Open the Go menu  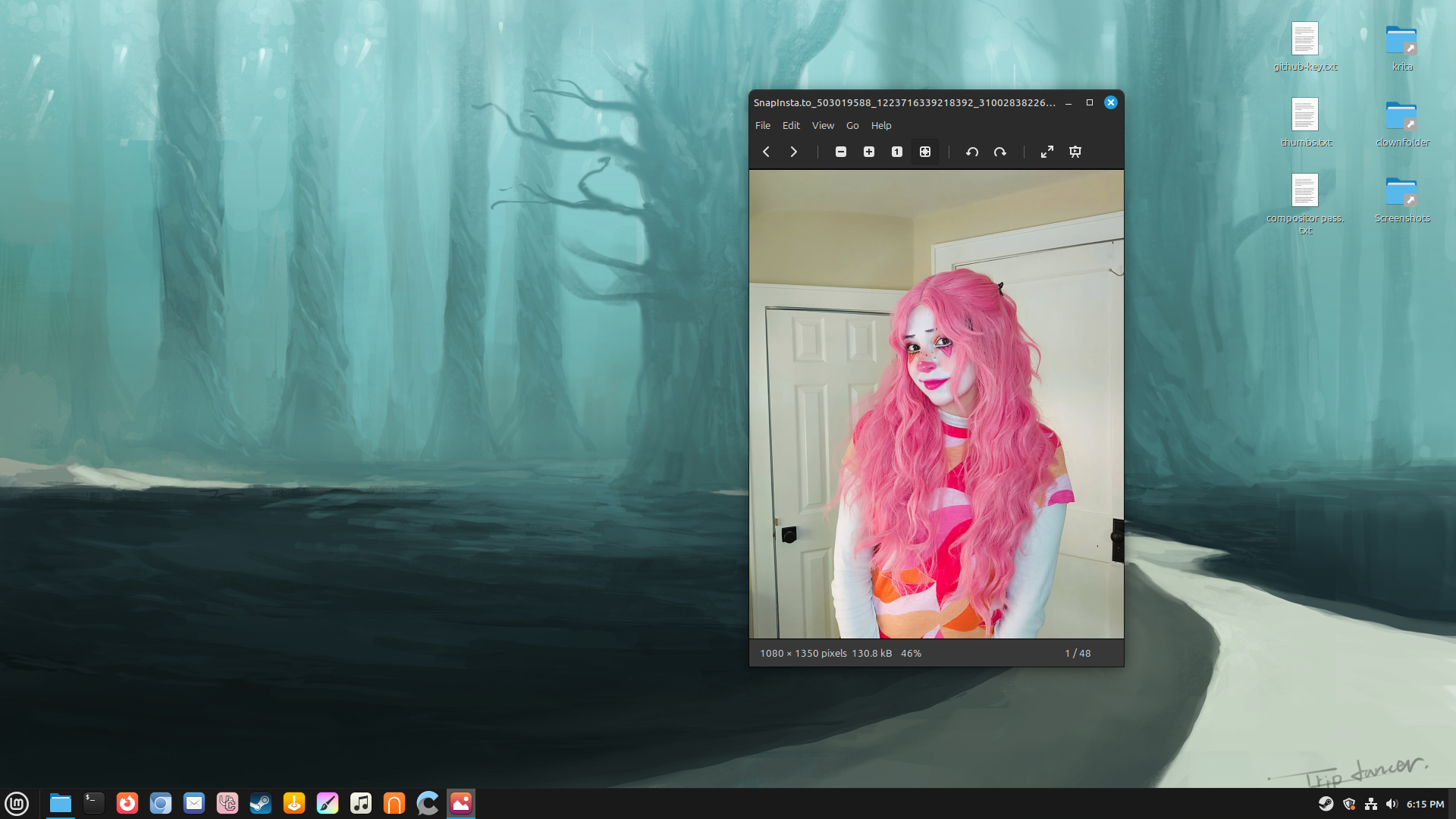852,126
